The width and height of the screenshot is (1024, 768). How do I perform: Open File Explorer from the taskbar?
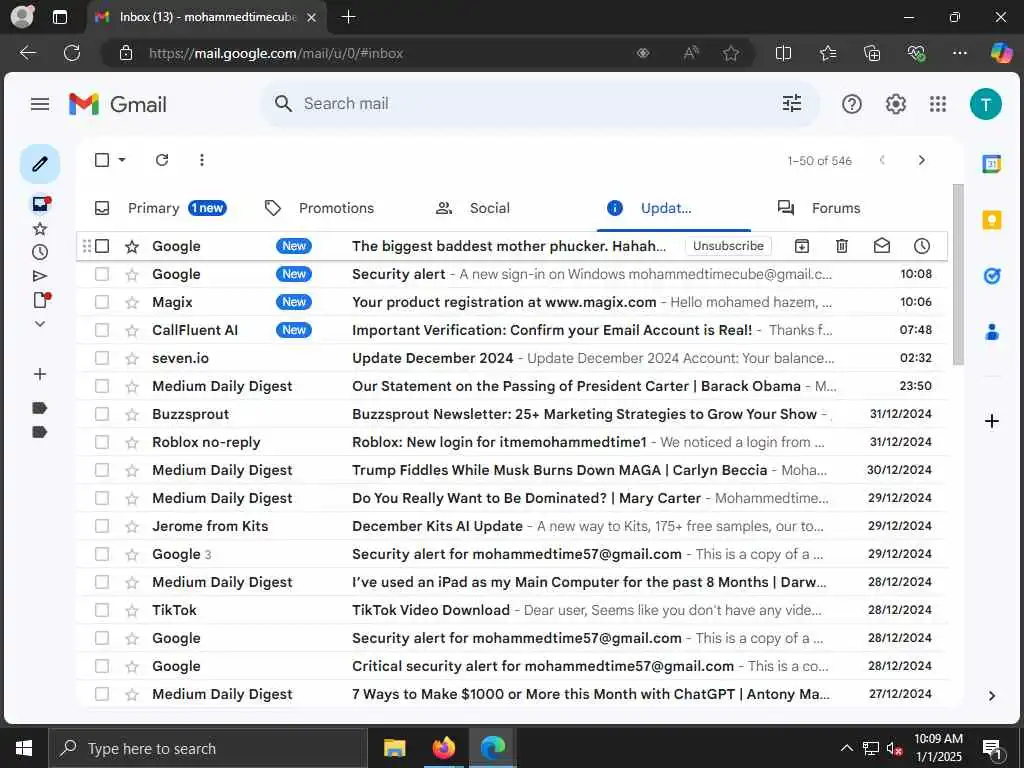pyautogui.click(x=394, y=748)
